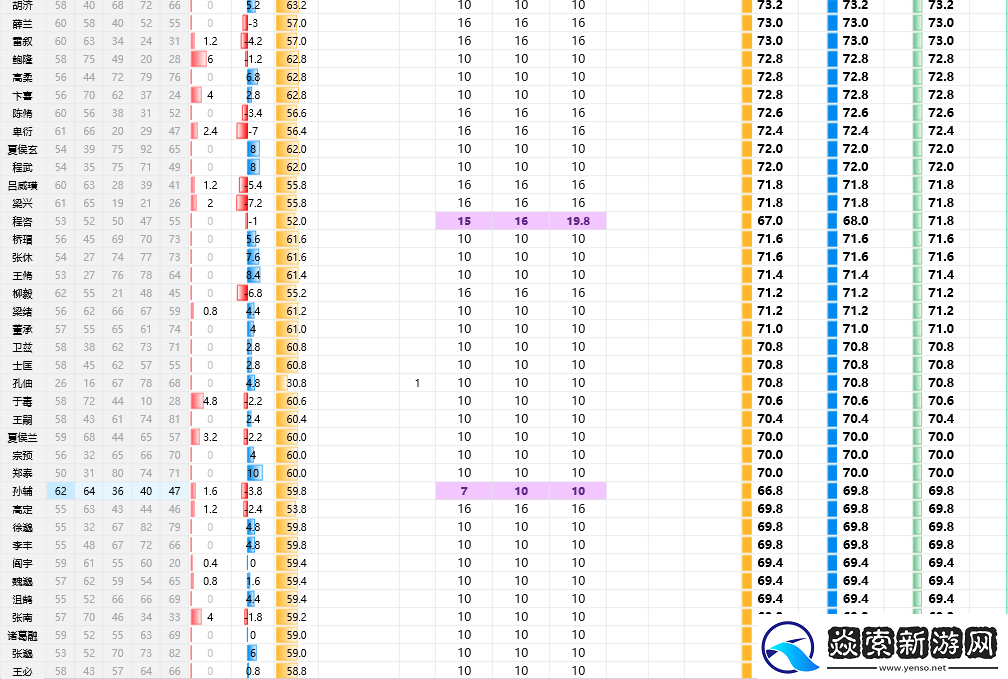Click the highlighted cell 62 in 孙辅's row
This screenshot has width=1008, height=679.
click(x=61, y=491)
